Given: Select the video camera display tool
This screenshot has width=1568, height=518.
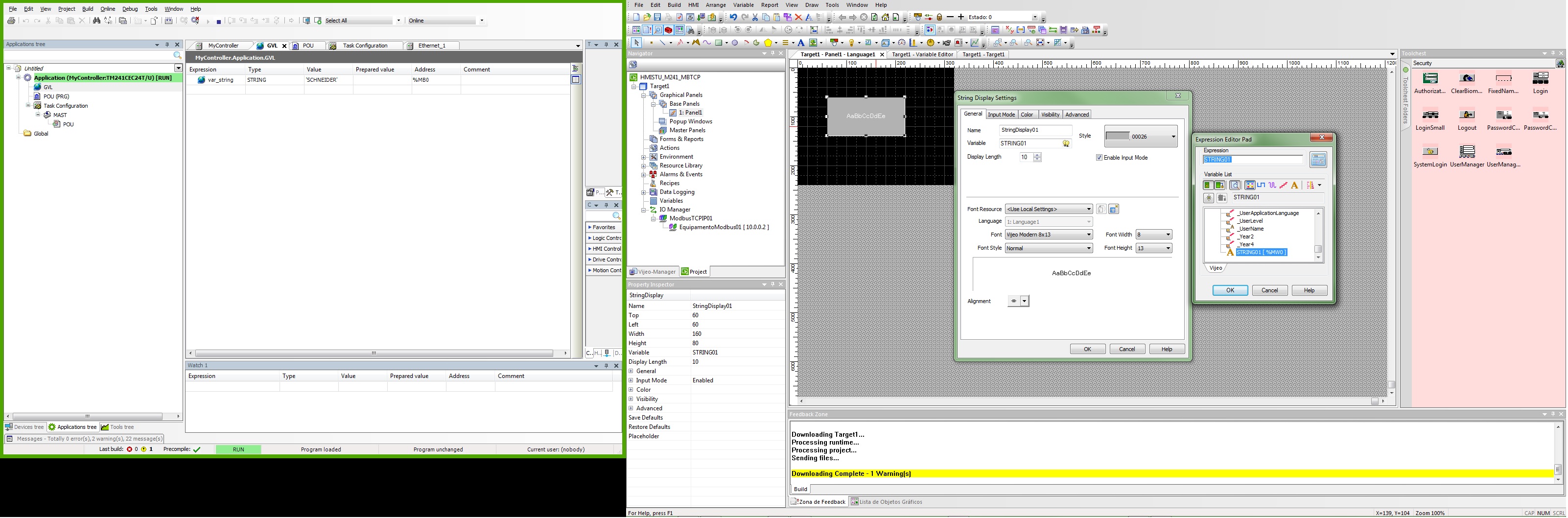Looking at the screenshot, I should click(x=947, y=43).
